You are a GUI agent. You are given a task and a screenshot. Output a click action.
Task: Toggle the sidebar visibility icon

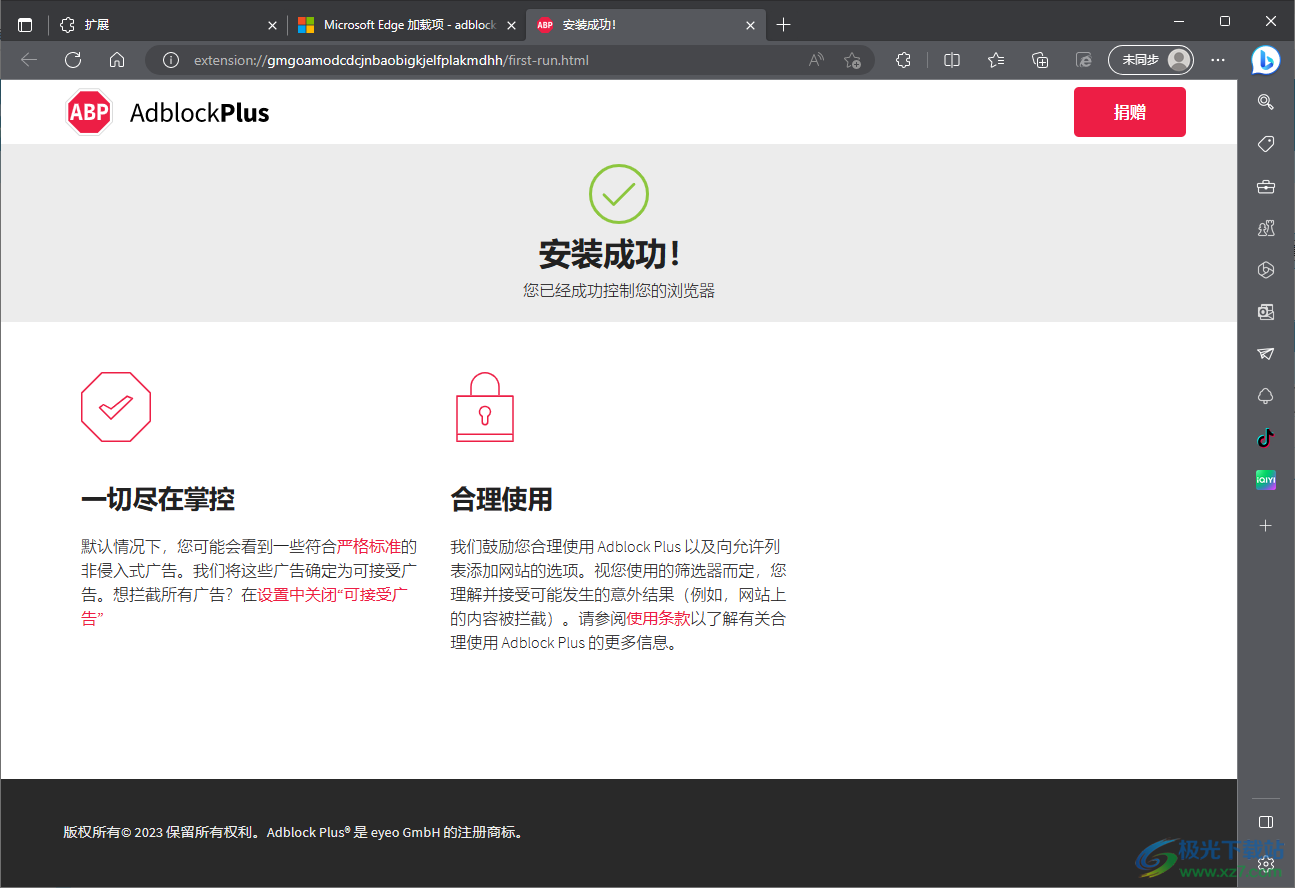point(1266,822)
